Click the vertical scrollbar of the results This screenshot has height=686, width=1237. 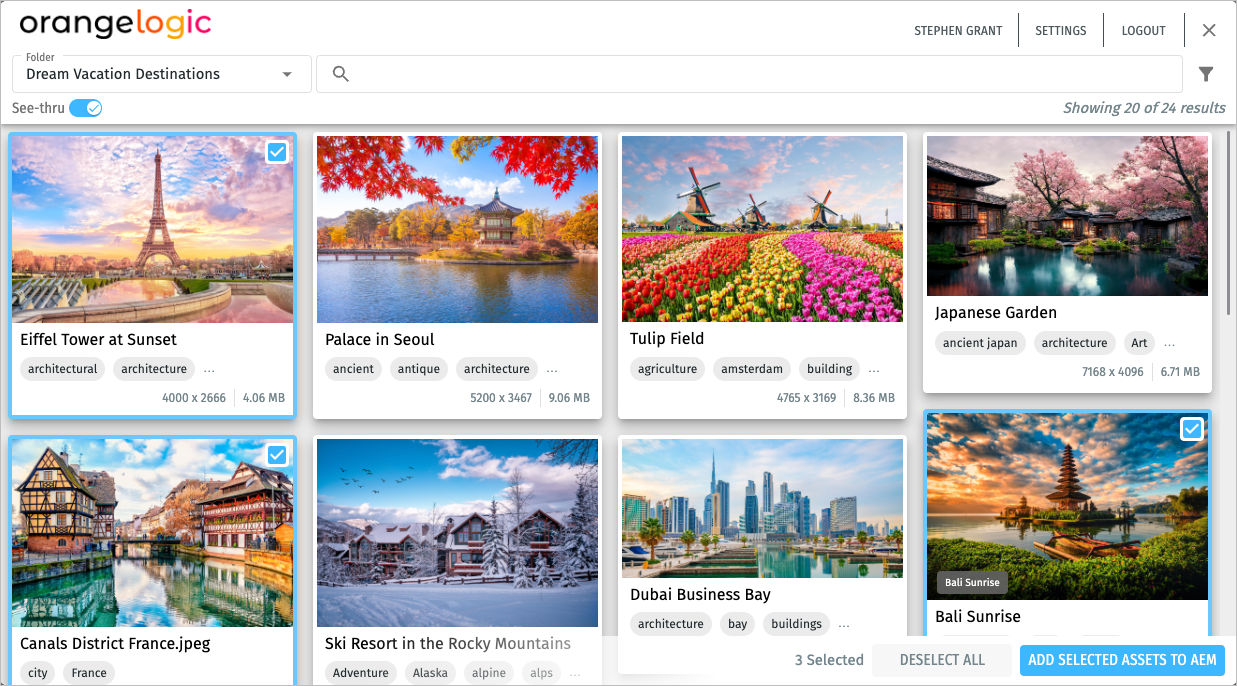coord(1230,225)
